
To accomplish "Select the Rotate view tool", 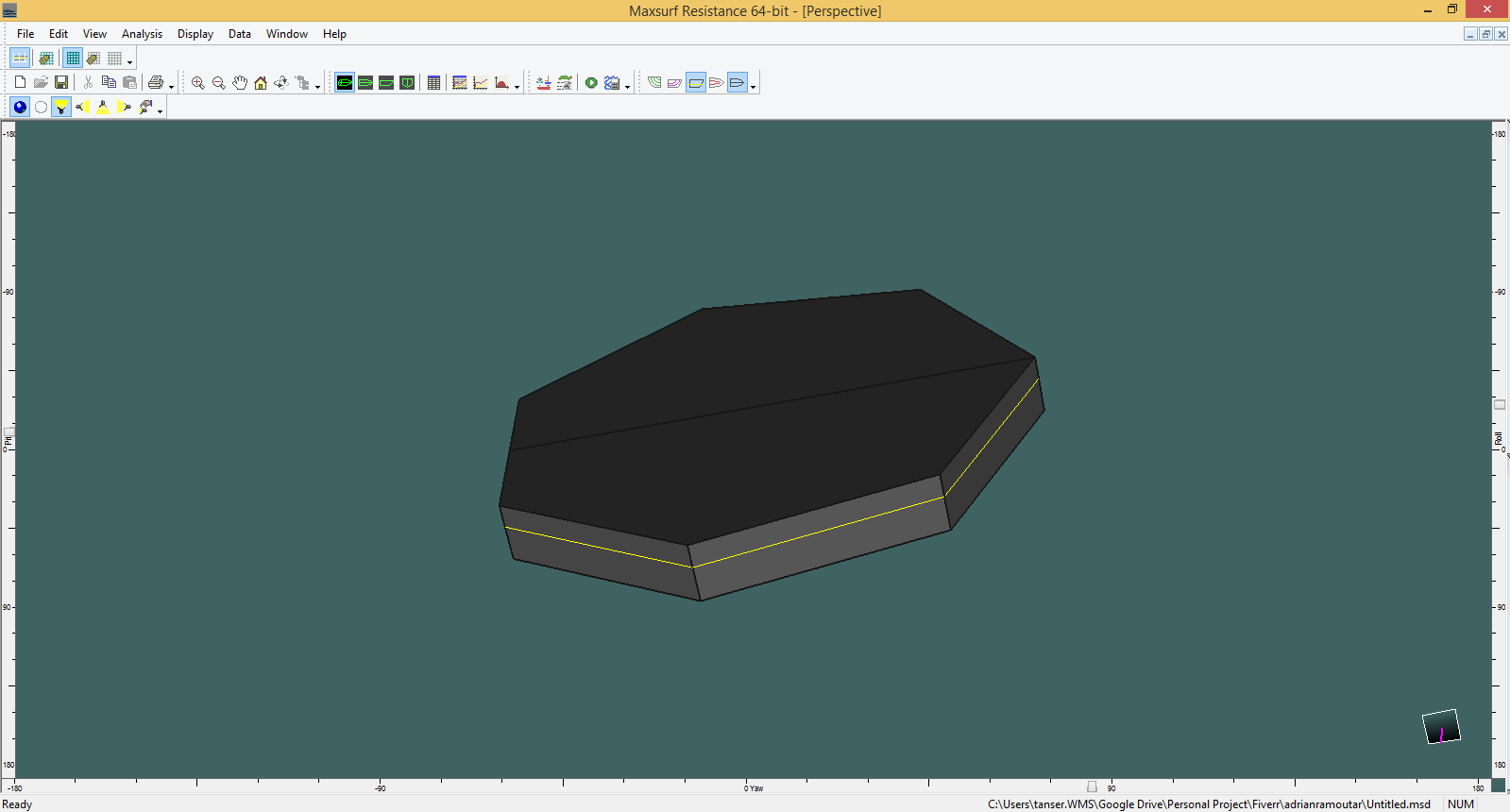I will pyautogui.click(x=281, y=83).
